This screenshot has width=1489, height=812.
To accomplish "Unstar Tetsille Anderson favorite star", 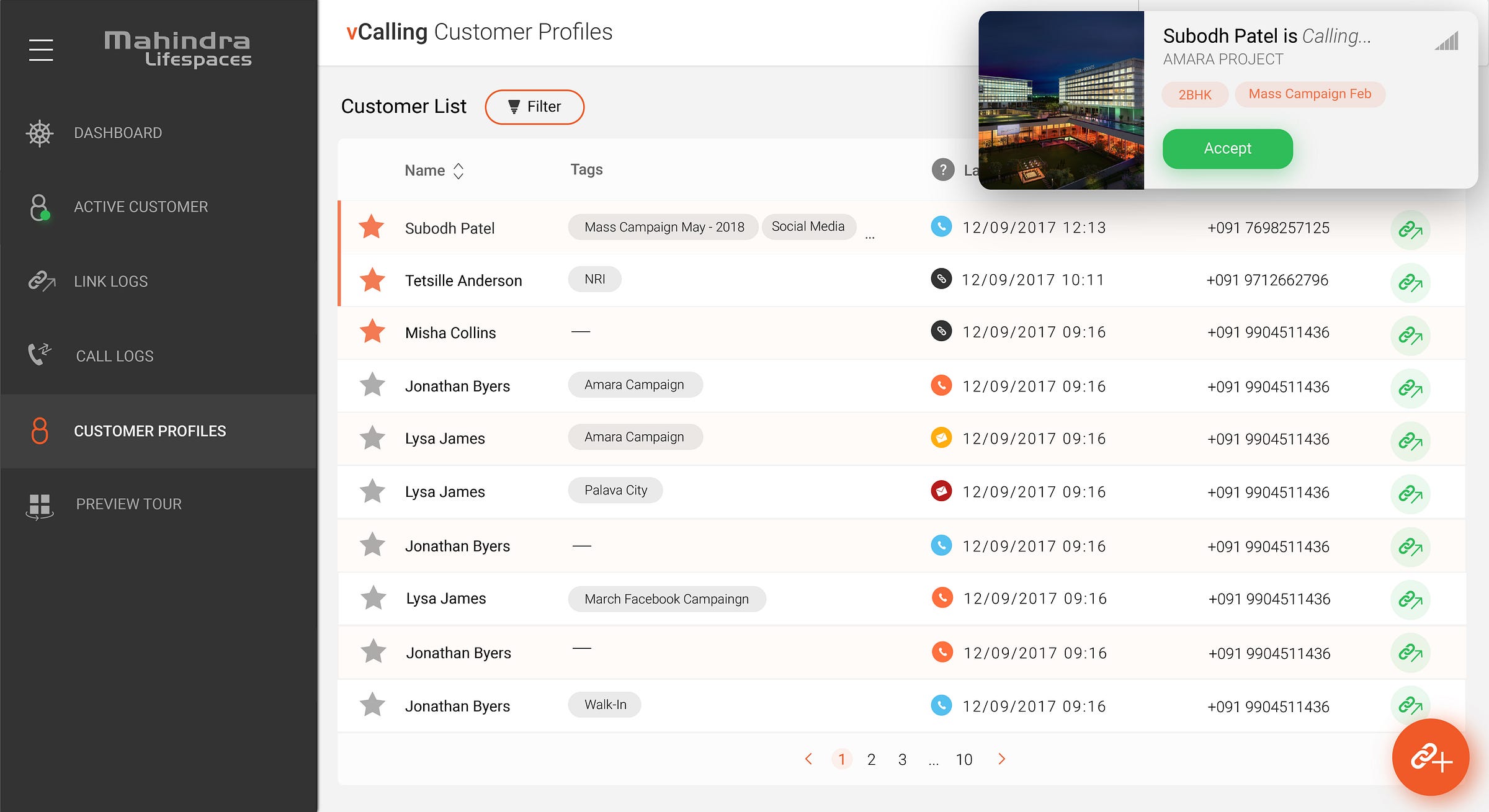I will coord(372,280).
